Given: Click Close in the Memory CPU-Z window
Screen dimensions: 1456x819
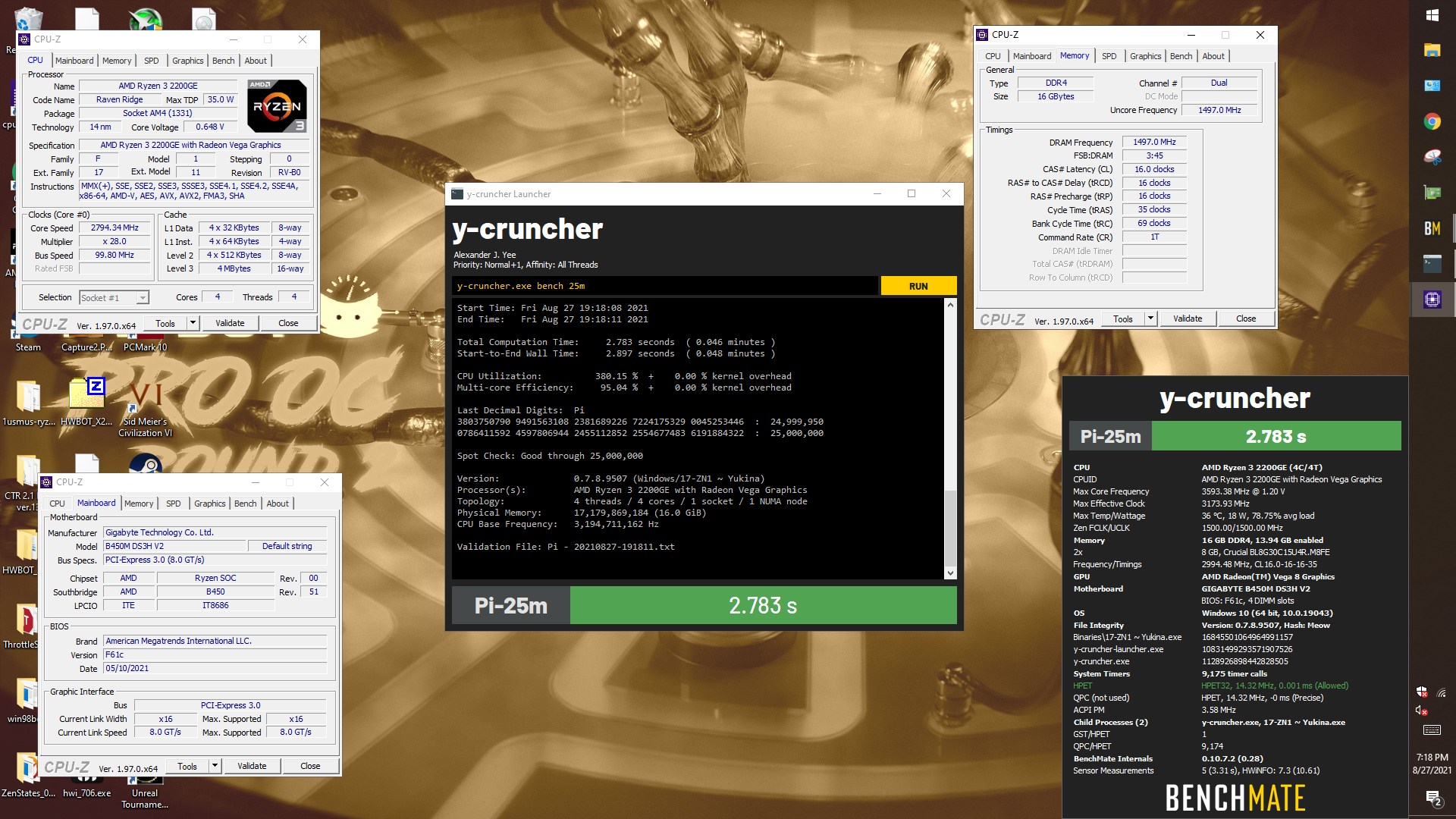Looking at the screenshot, I should coord(1246,318).
